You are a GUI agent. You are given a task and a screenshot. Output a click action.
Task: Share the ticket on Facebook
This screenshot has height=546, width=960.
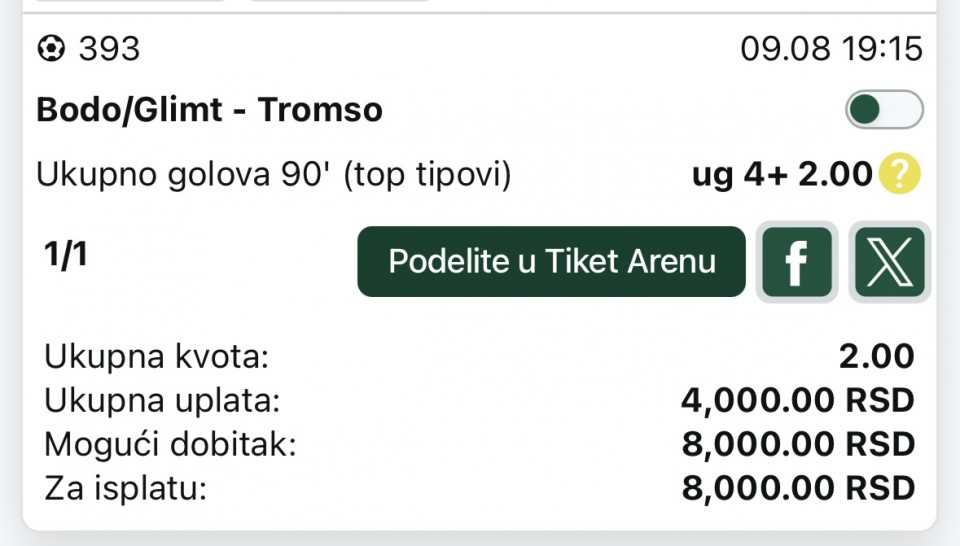[797, 262]
